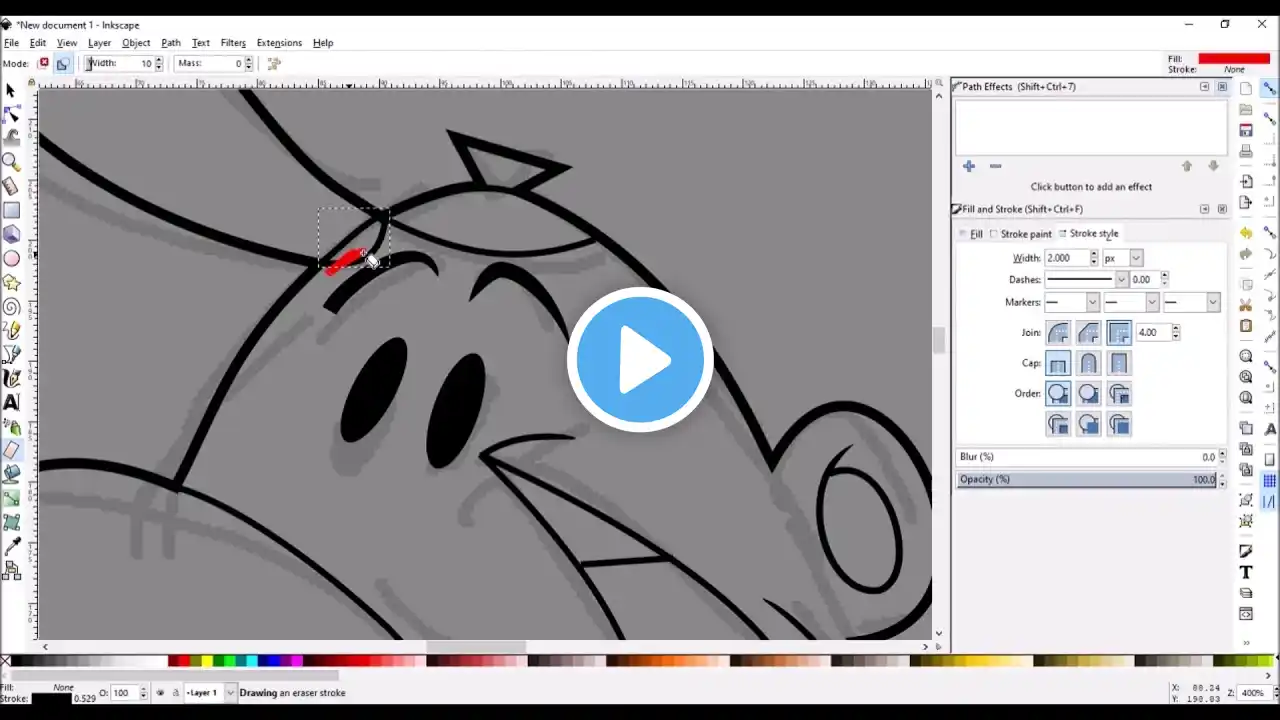Image resolution: width=1280 pixels, height=720 pixels.
Task: Select the Spray tool
Action: coord(11,426)
